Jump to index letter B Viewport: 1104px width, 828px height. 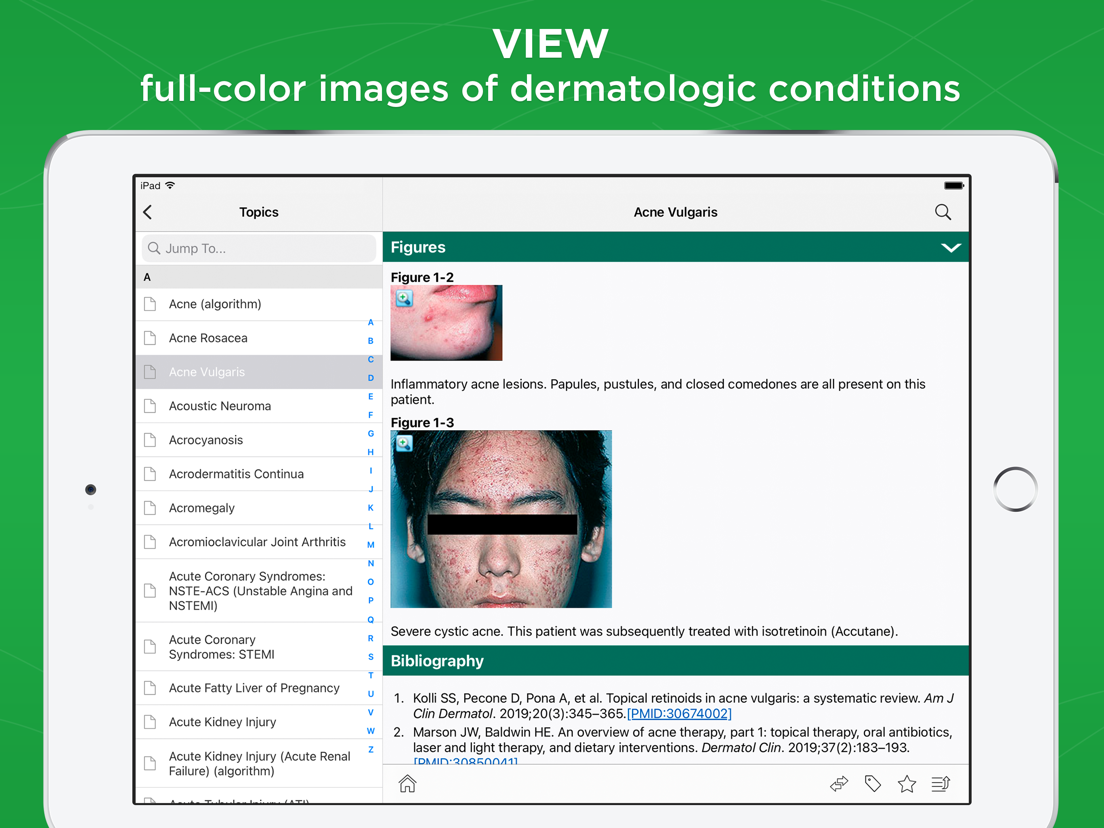[x=370, y=341]
